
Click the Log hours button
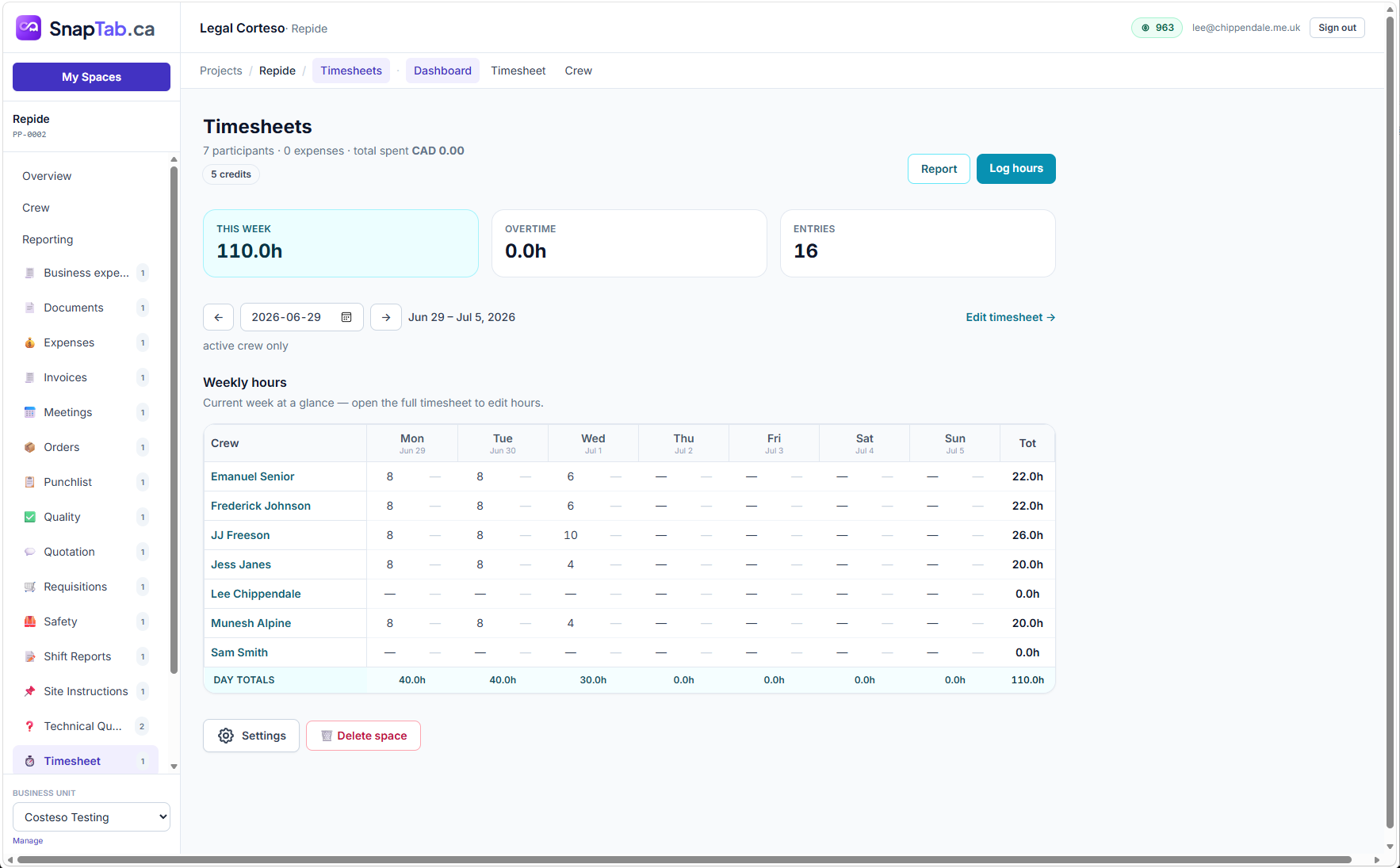pyautogui.click(x=1016, y=169)
